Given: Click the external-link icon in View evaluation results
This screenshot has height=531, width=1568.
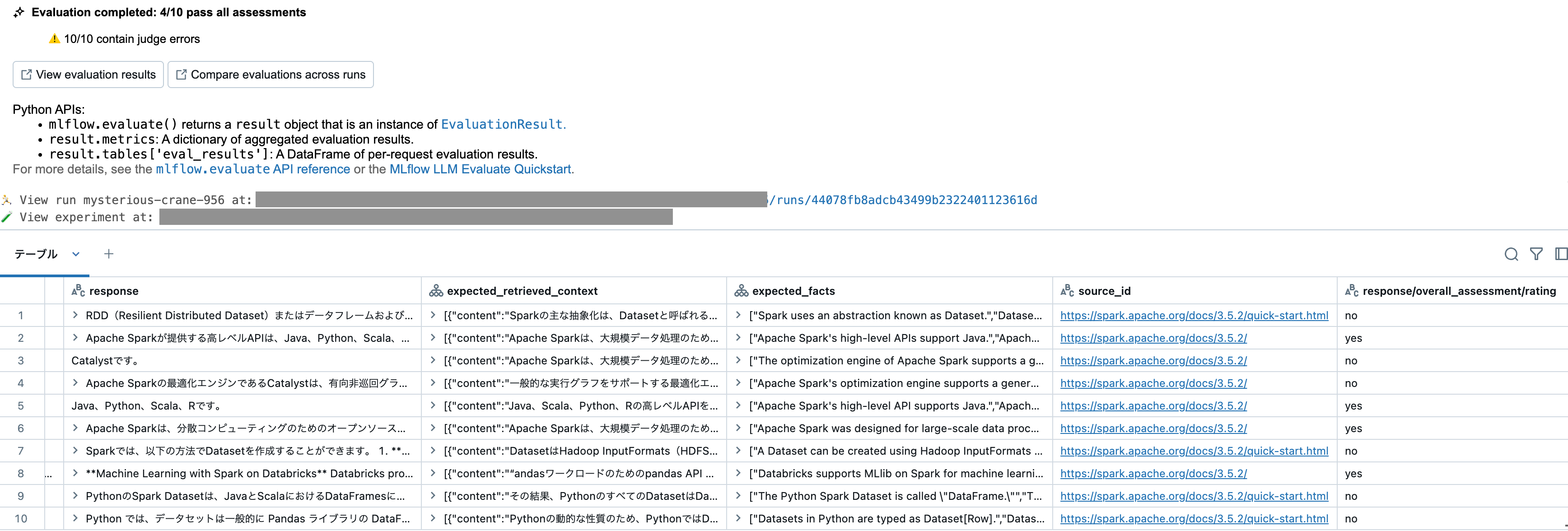Looking at the screenshot, I should tap(26, 74).
